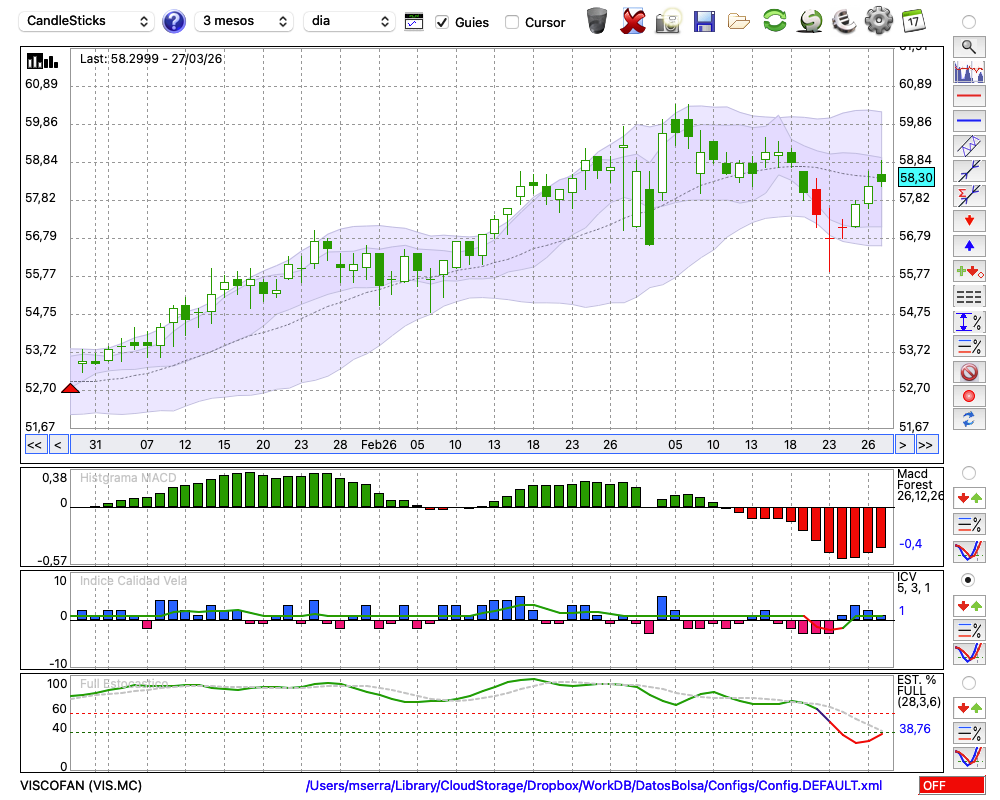Open settings with the gear icon
1000x800 pixels.
pos(879,21)
